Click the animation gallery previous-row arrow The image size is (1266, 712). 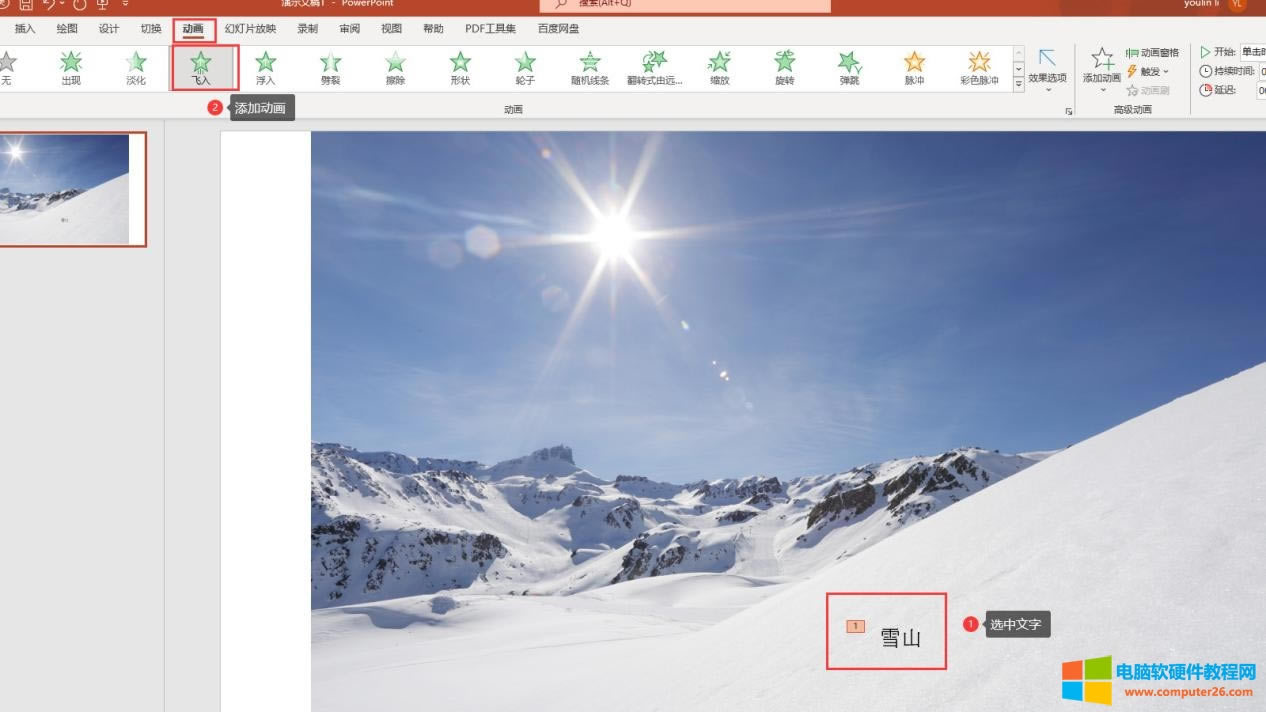[x=1019, y=54]
